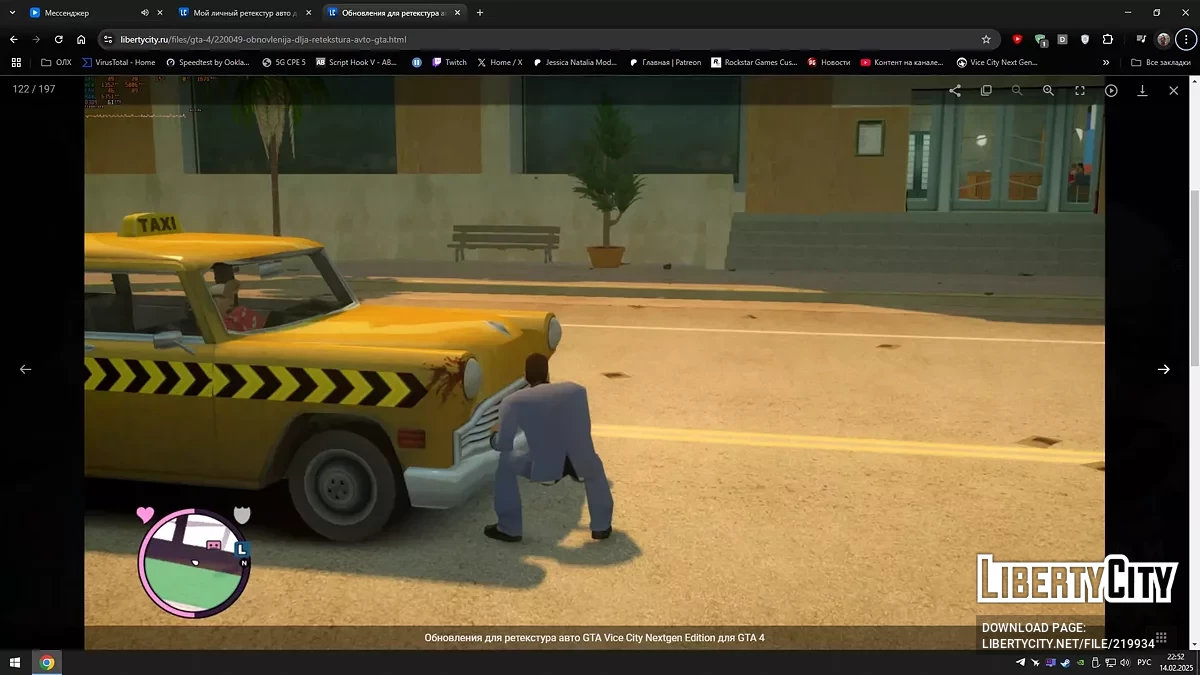
Task: Expand the tab search dropdown arrow
Action: pos(11,13)
